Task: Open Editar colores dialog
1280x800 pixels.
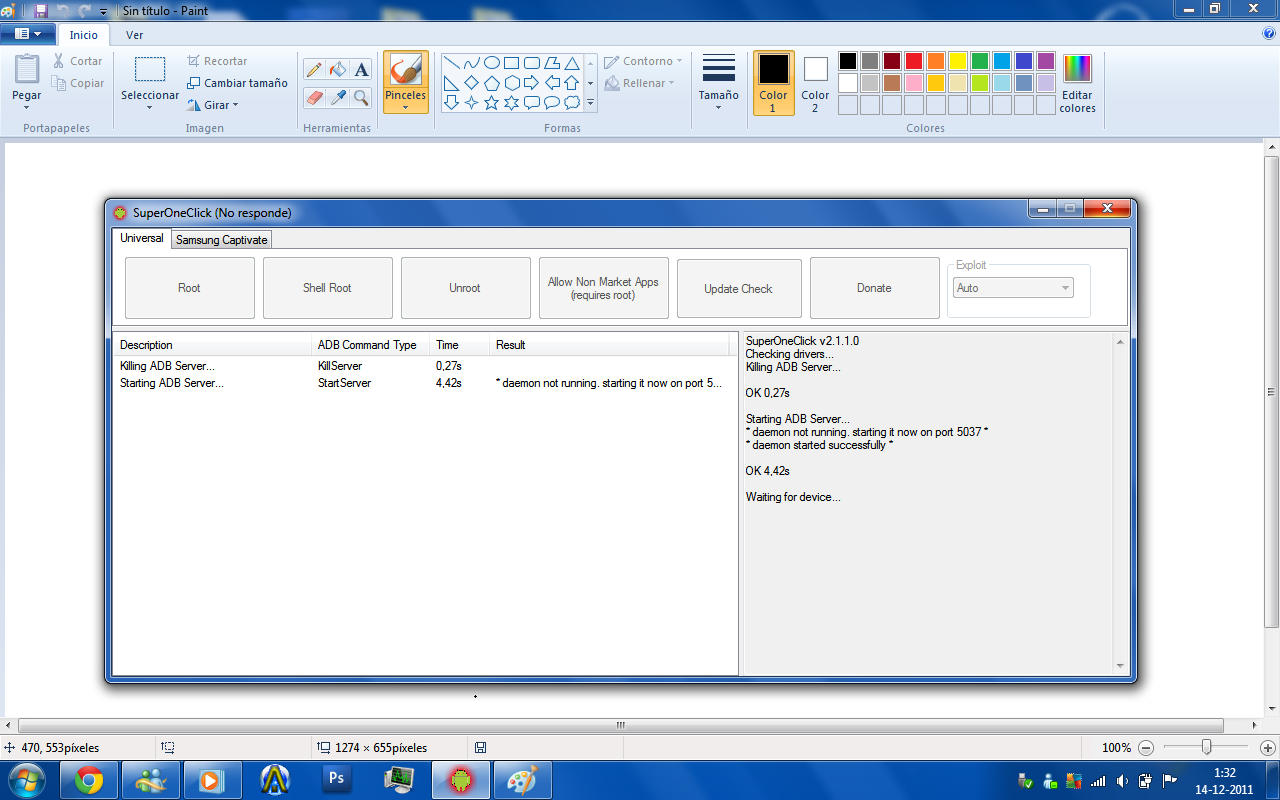Action: [x=1077, y=84]
